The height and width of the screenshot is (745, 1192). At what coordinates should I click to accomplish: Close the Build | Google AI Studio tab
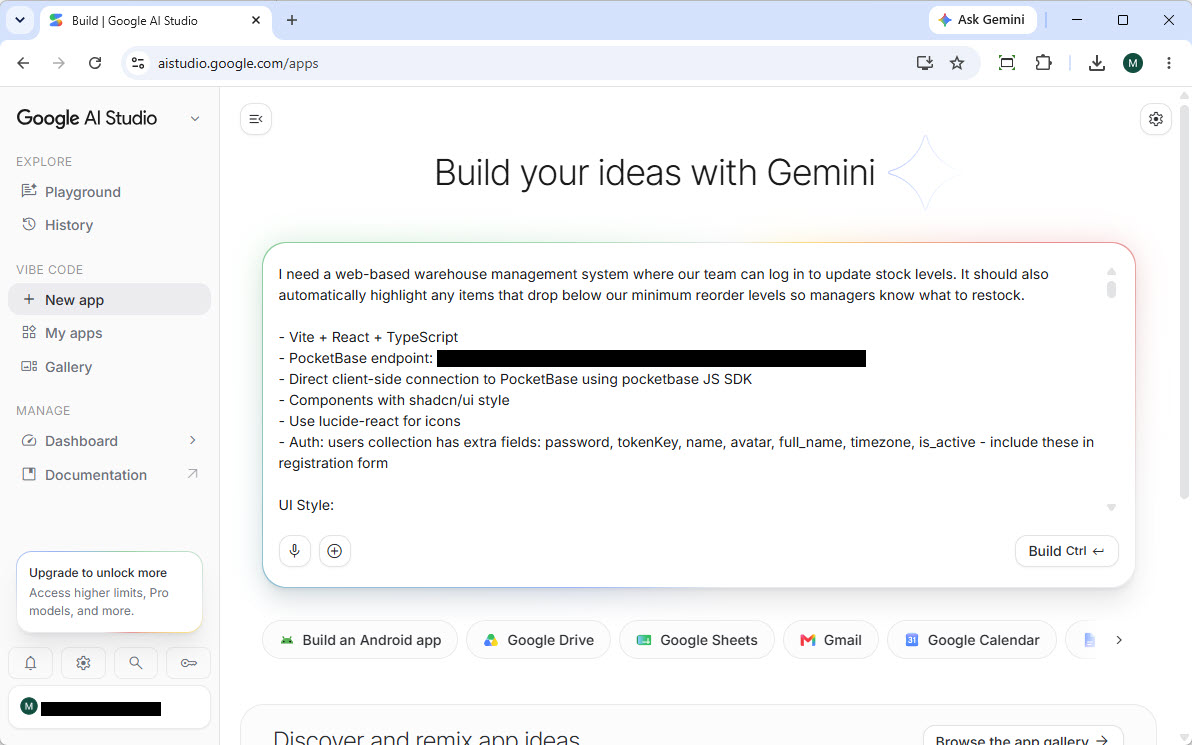click(256, 21)
